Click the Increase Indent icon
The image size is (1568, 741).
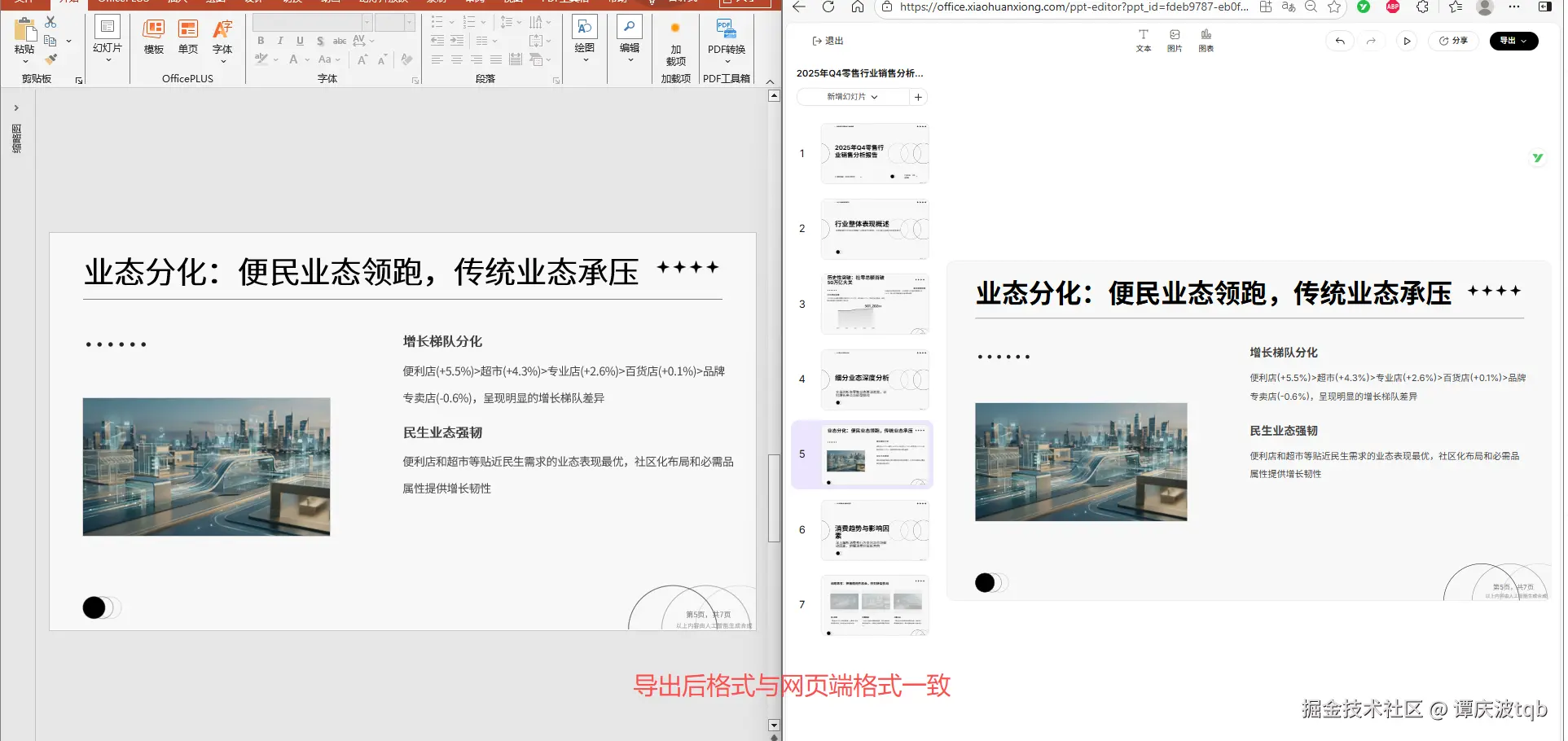pyautogui.click(x=457, y=41)
